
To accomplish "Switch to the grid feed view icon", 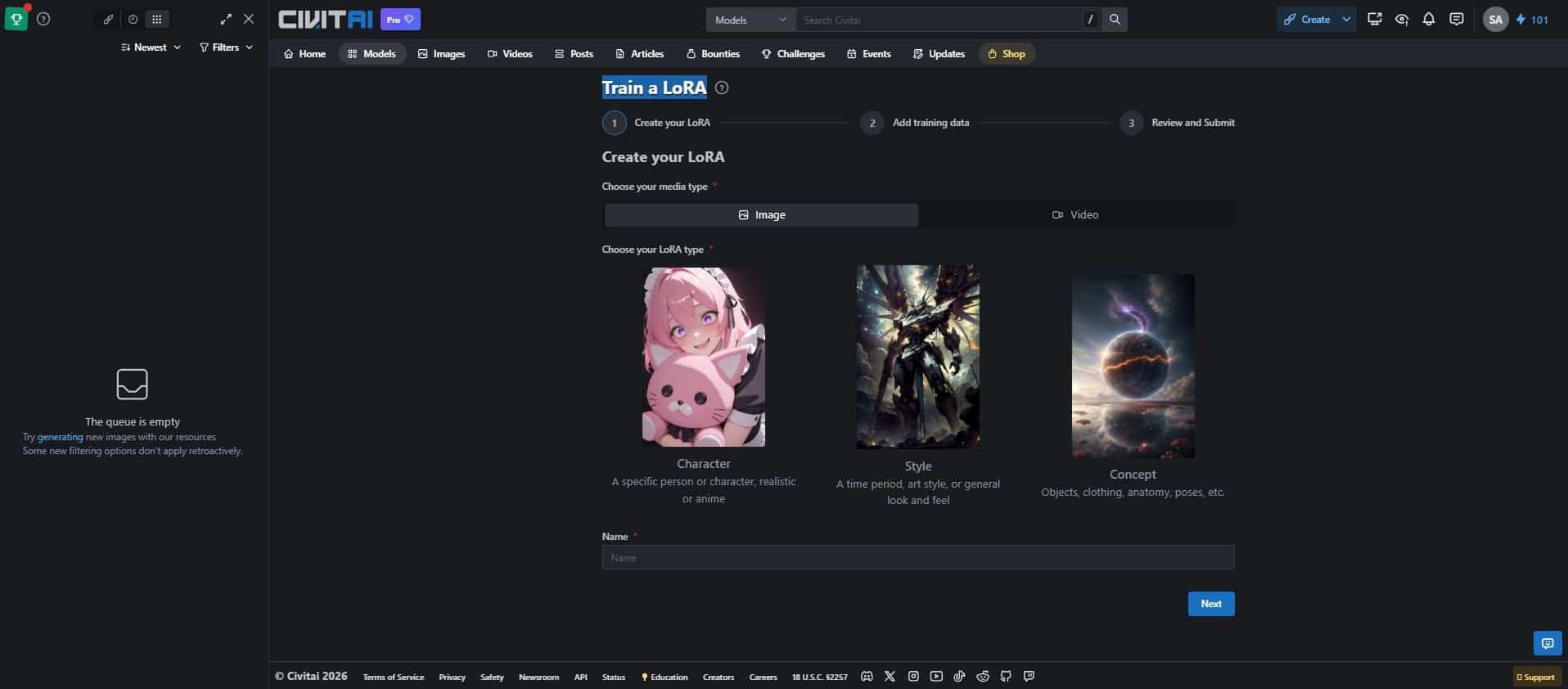I will [157, 19].
